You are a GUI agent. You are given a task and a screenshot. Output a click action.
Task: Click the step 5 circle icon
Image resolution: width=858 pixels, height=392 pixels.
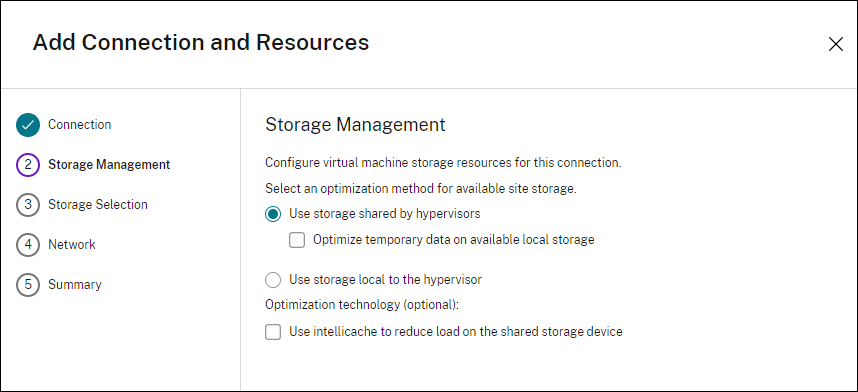(28, 285)
